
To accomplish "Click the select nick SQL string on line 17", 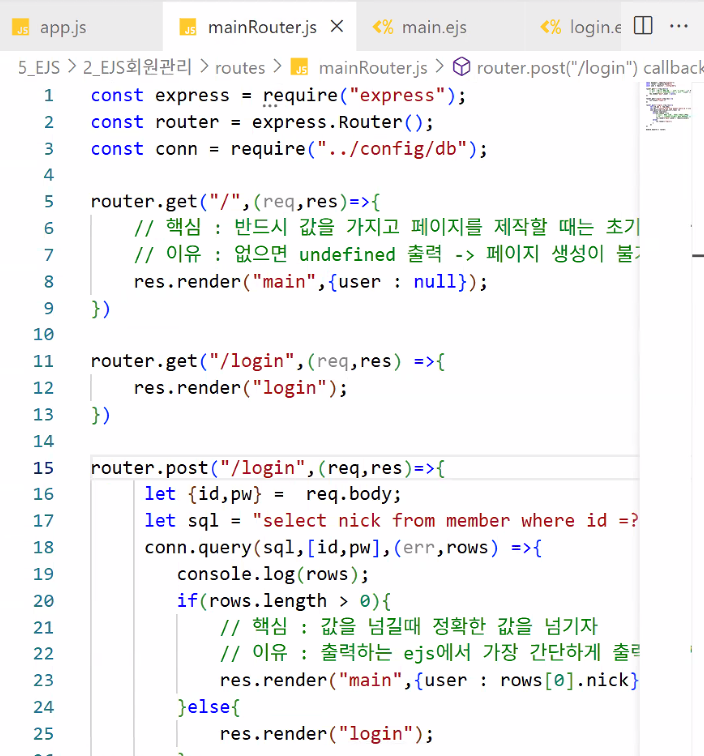I will 446,521.
